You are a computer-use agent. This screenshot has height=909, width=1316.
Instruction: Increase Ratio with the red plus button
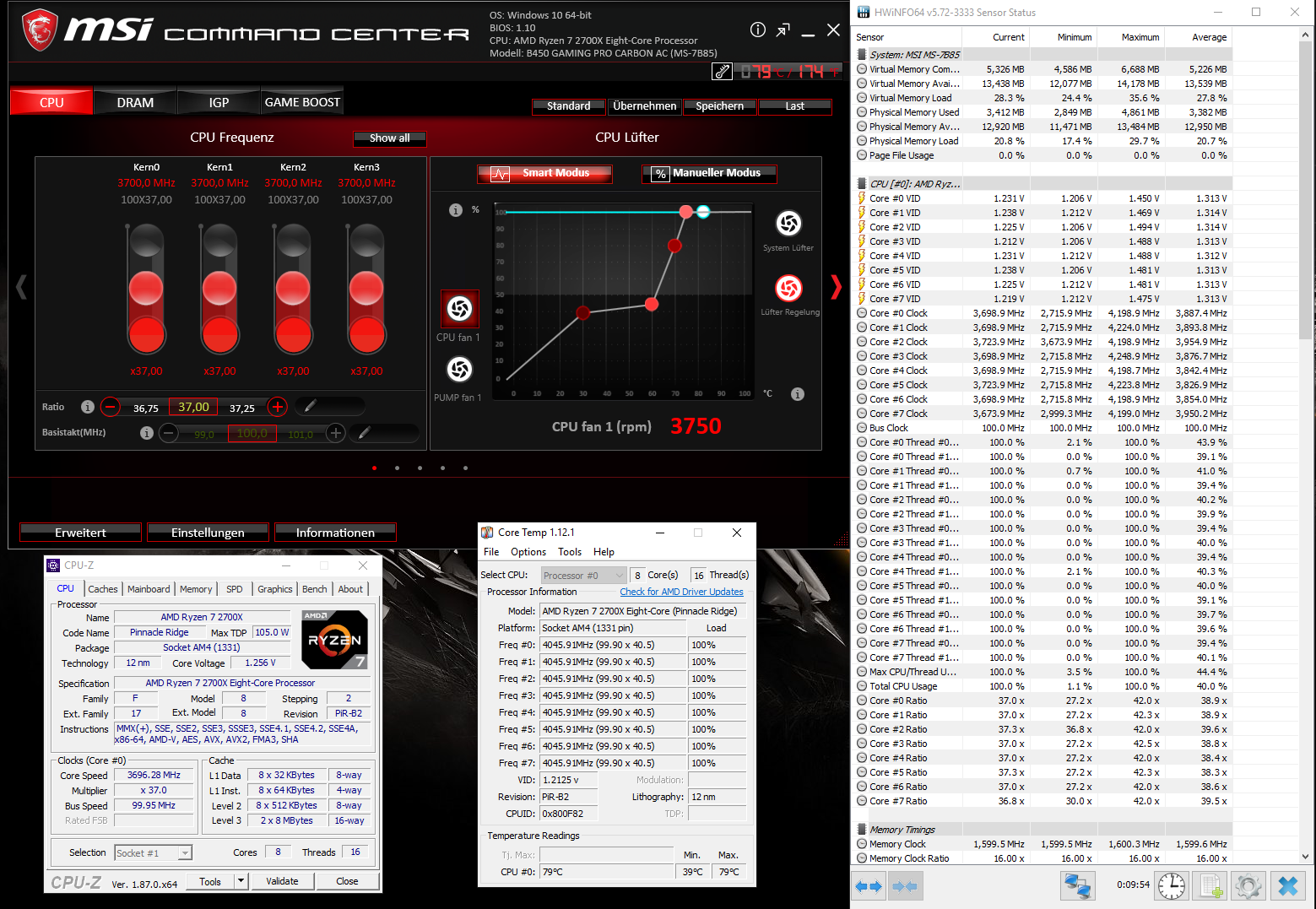click(277, 407)
